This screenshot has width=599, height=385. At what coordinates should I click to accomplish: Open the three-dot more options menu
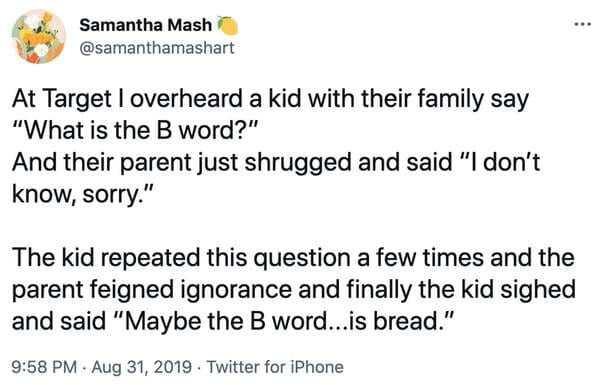pos(583,24)
